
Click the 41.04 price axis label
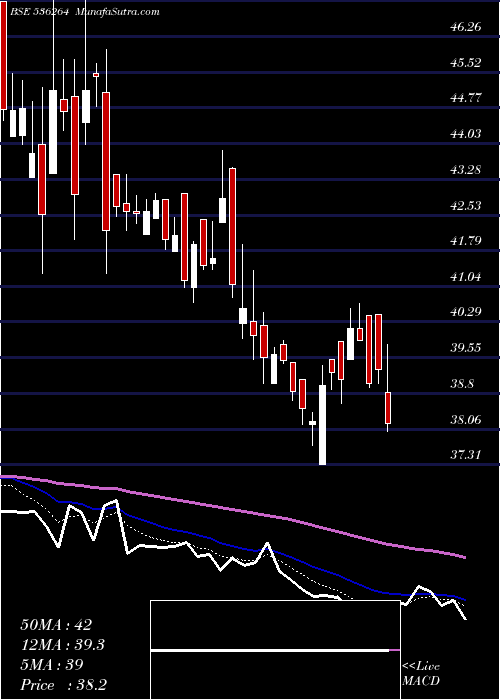[466, 277]
